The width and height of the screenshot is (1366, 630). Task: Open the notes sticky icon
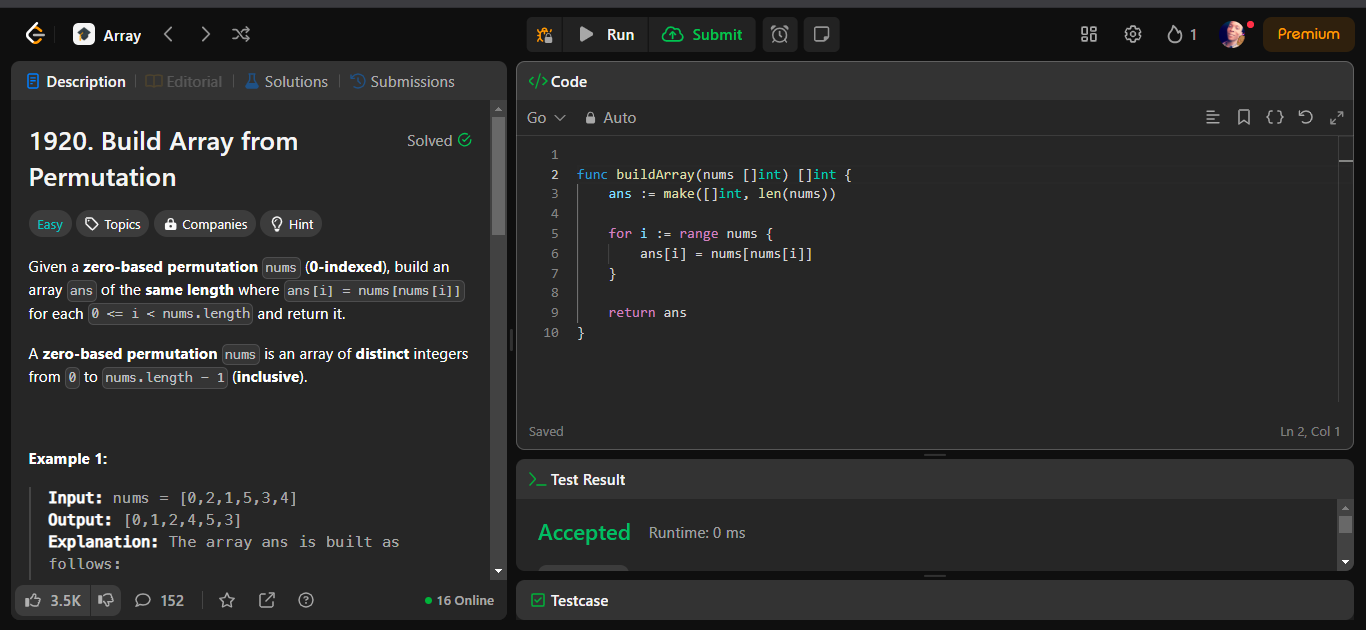click(821, 34)
